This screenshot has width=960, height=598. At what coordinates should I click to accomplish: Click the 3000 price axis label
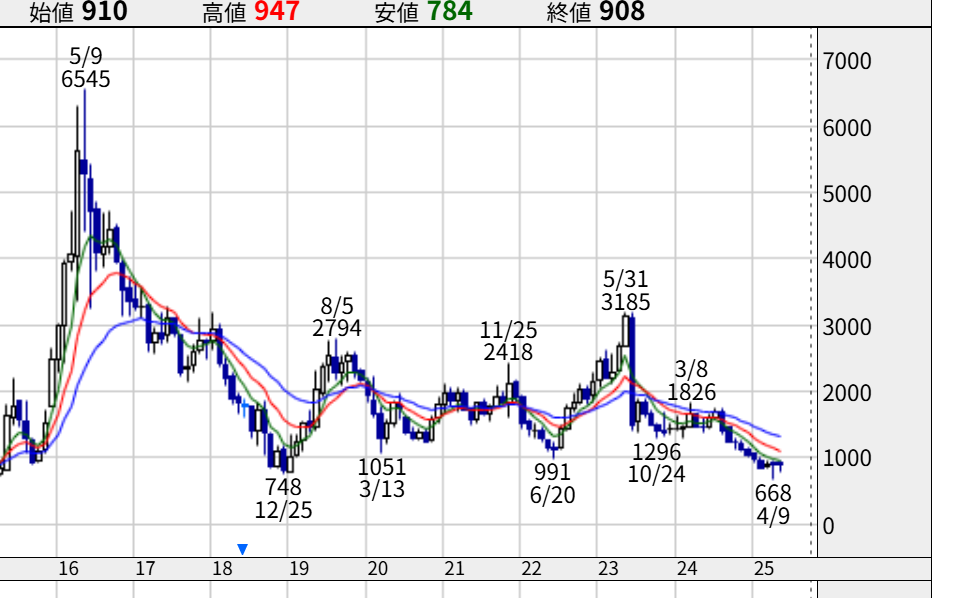pos(847,327)
